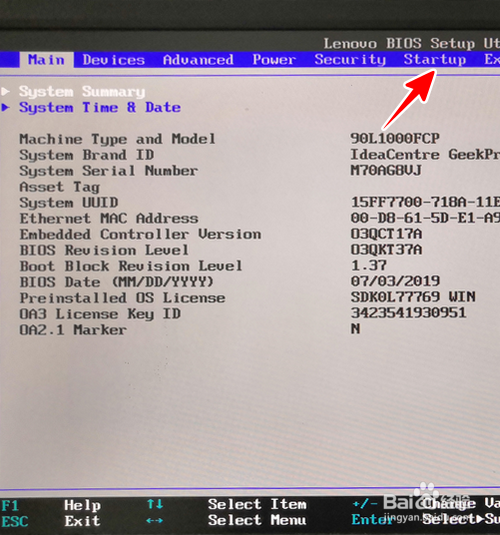Click the F1 Help key hint
This screenshot has height=535, width=500.
point(51,505)
